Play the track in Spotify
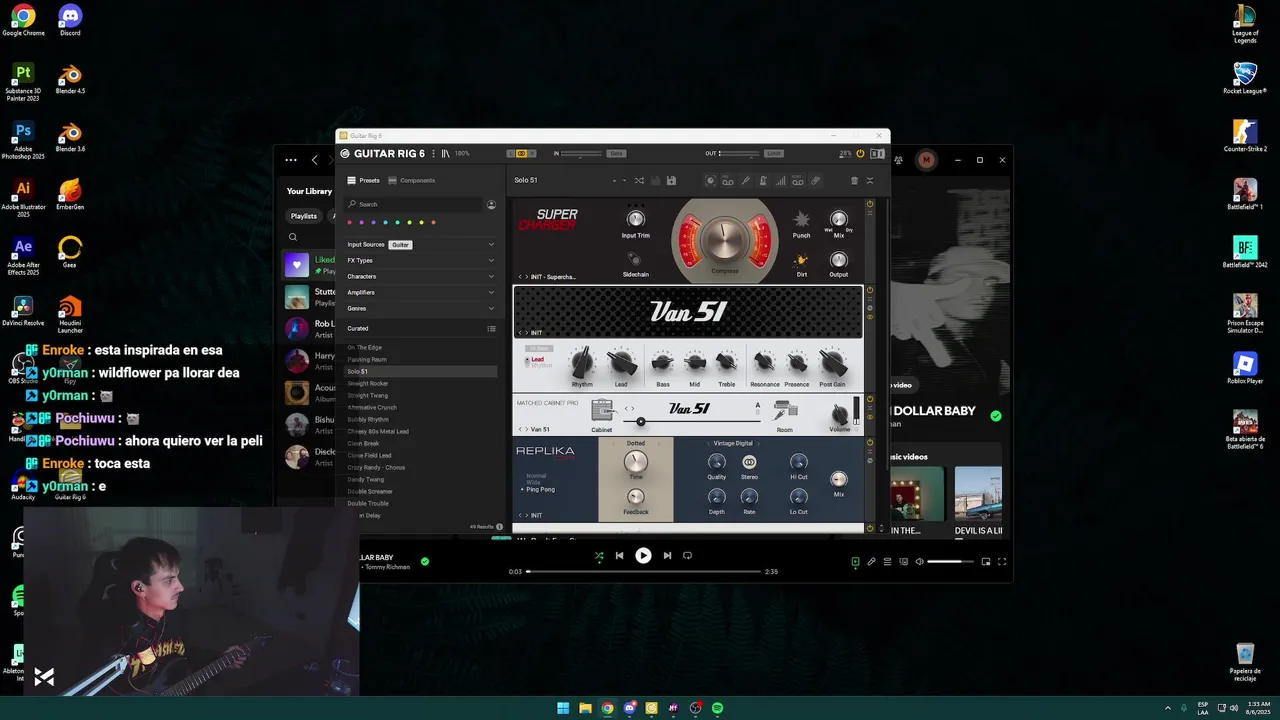The height and width of the screenshot is (720, 1280). point(643,556)
